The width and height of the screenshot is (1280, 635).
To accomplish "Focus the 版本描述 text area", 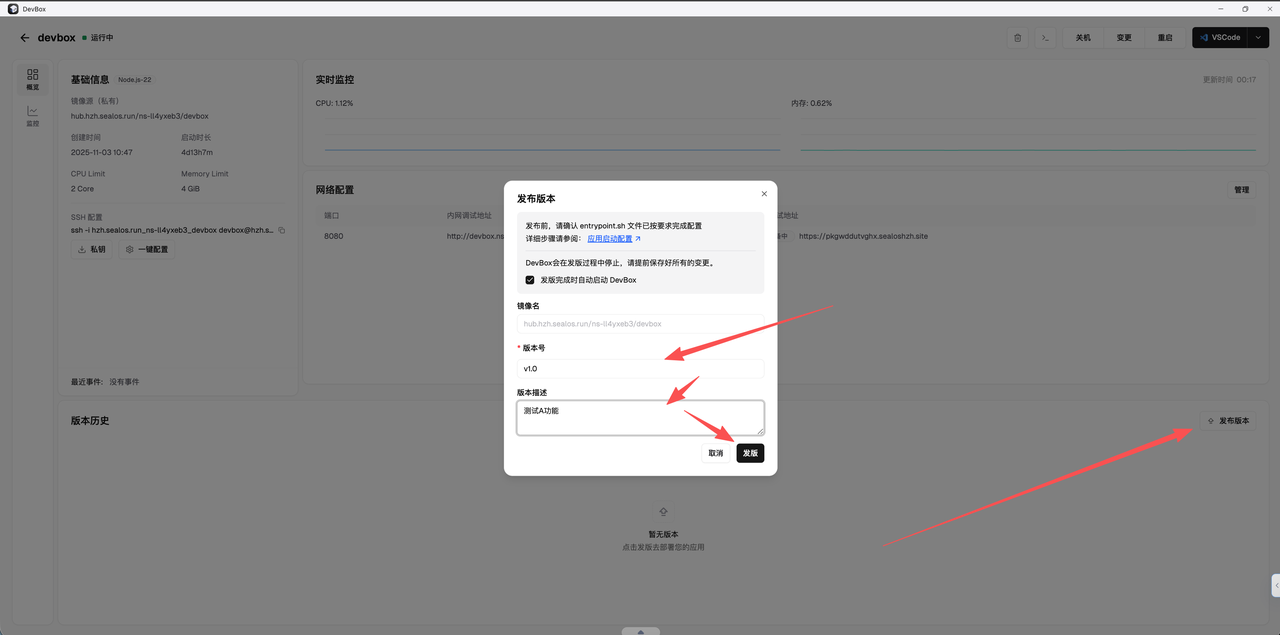I will [x=640, y=418].
